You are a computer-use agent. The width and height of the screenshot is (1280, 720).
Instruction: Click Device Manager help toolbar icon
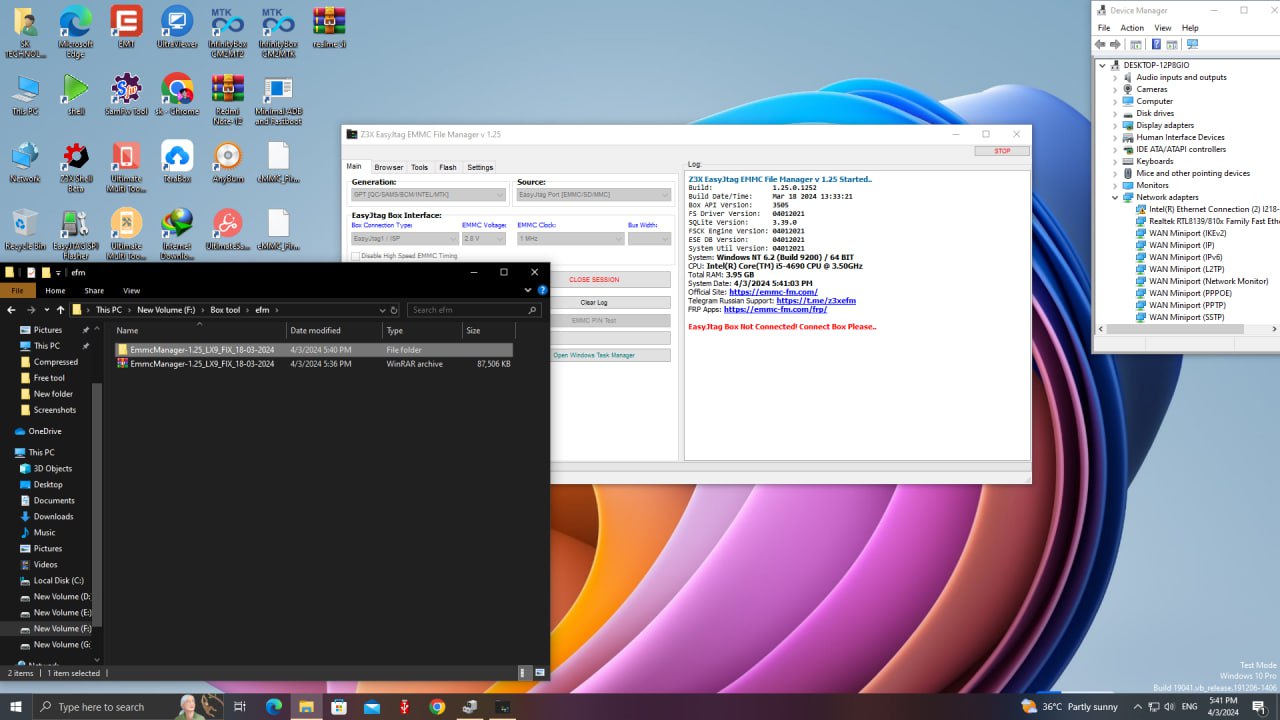tap(1157, 44)
